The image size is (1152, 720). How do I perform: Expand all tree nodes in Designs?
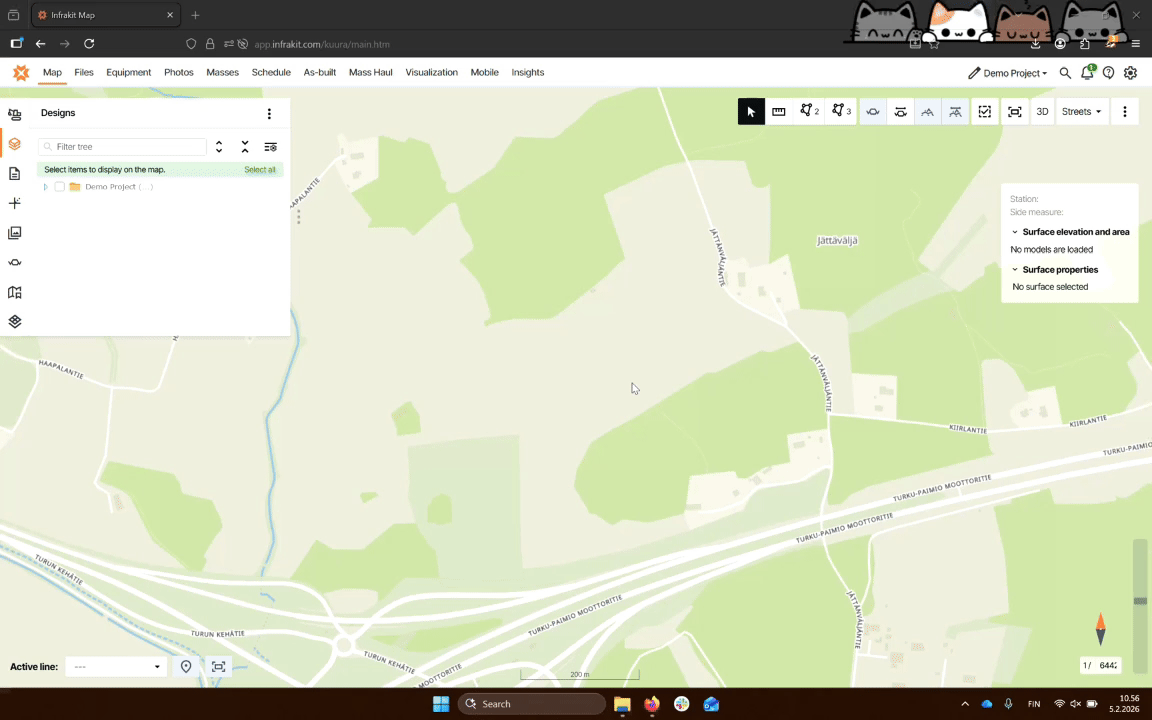click(x=219, y=147)
